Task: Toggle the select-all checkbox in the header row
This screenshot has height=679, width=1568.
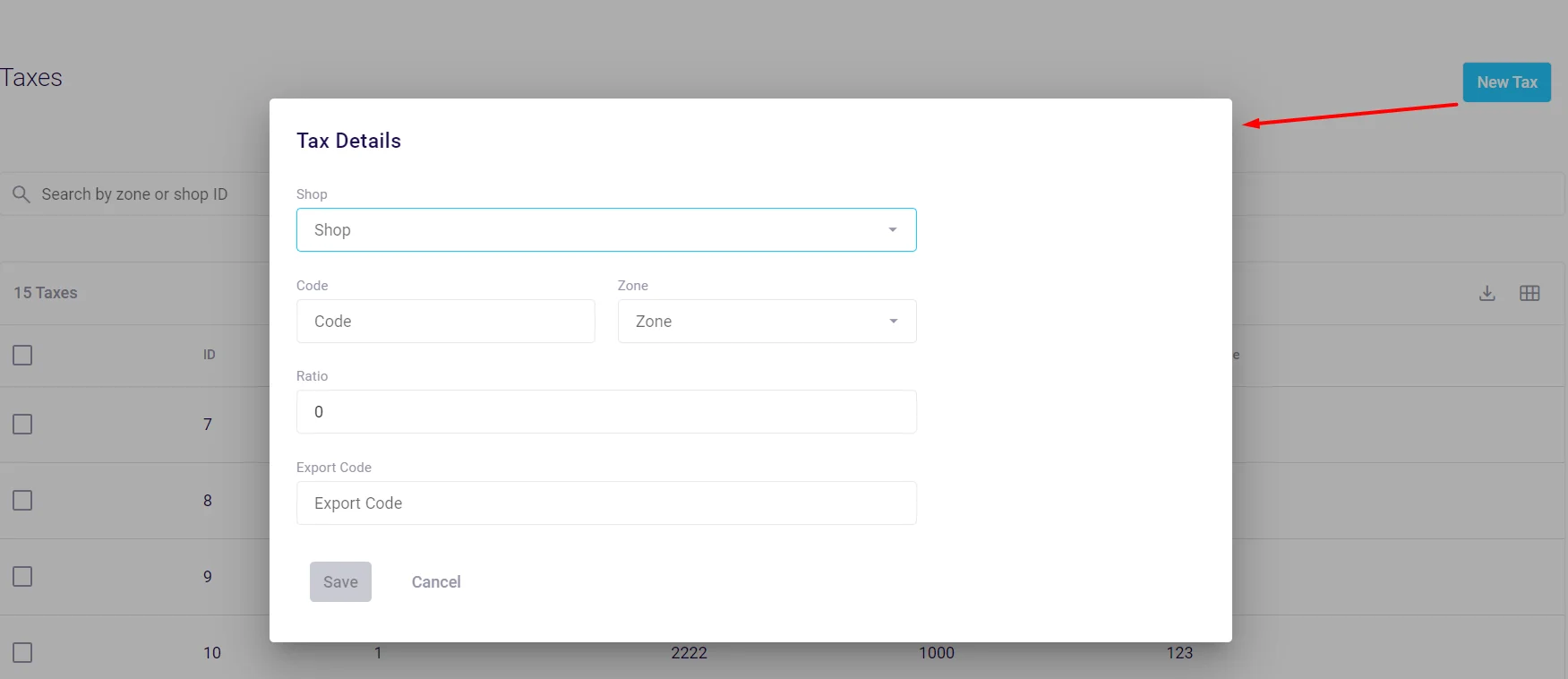Action: pos(22,355)
